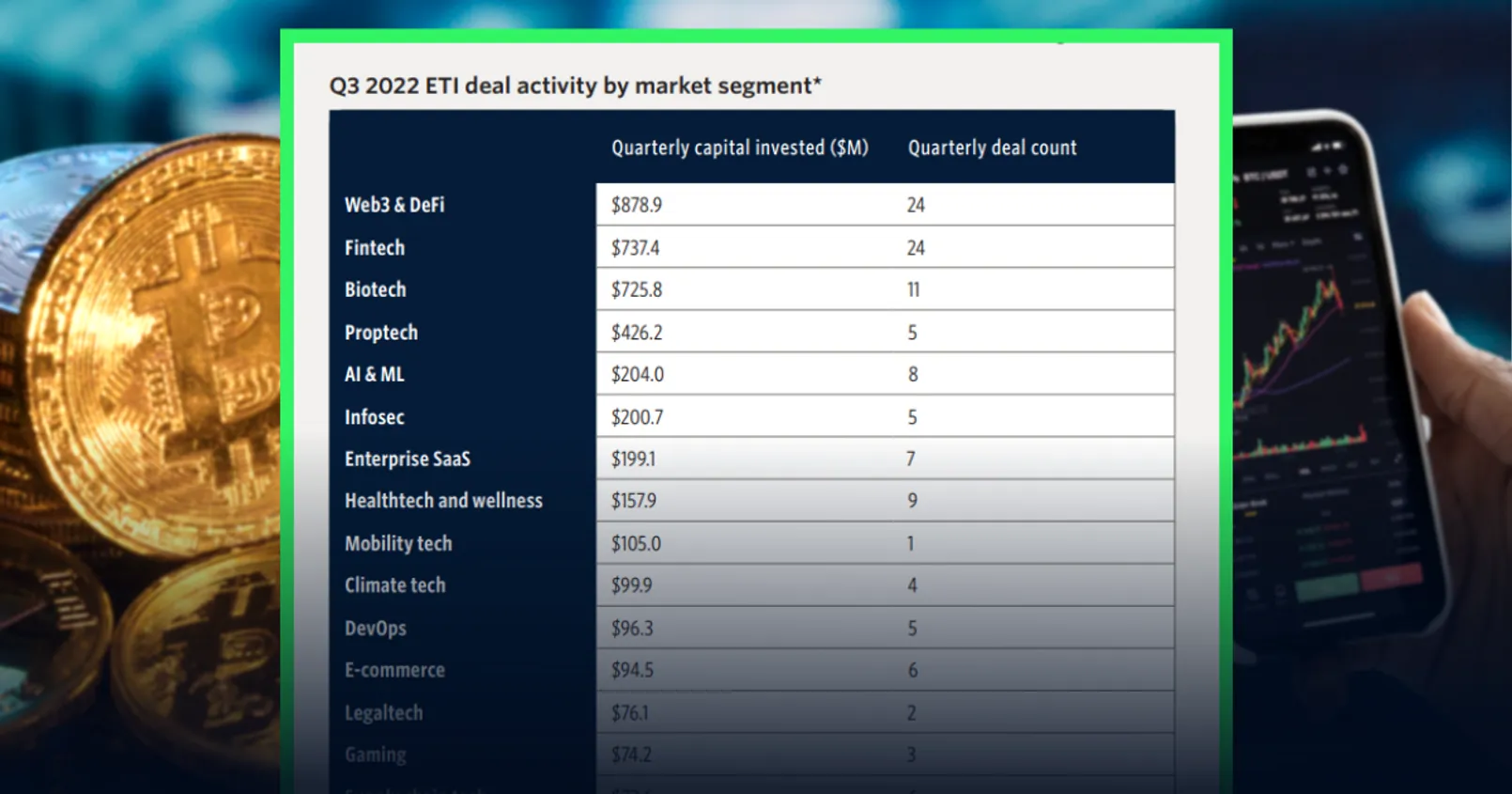
Task: Select the 'Infosec' row label
Action: pos(375,417)
